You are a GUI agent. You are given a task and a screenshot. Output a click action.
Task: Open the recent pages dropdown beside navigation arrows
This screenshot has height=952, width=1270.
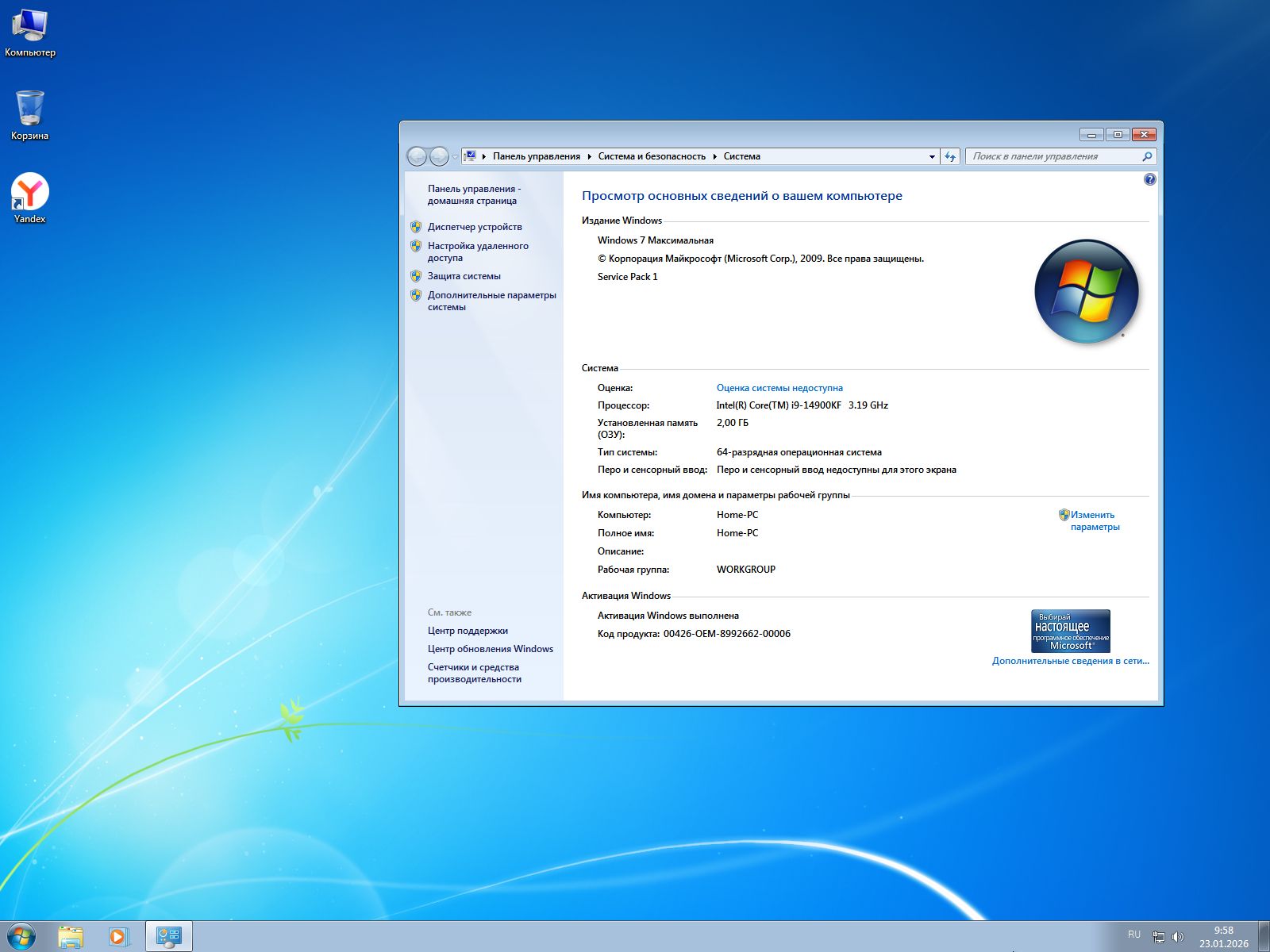click(452, 156)
